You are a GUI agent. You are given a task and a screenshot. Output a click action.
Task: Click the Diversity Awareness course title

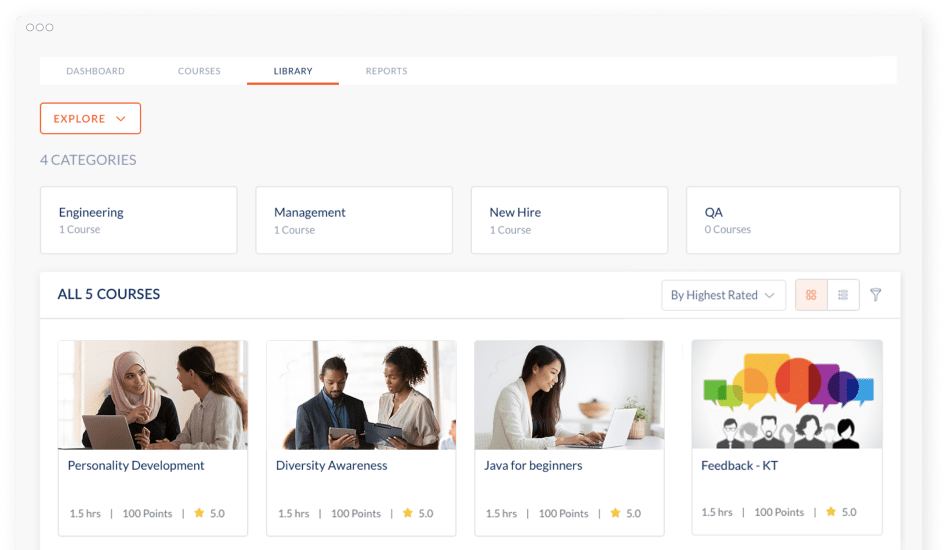pos(331,466)
